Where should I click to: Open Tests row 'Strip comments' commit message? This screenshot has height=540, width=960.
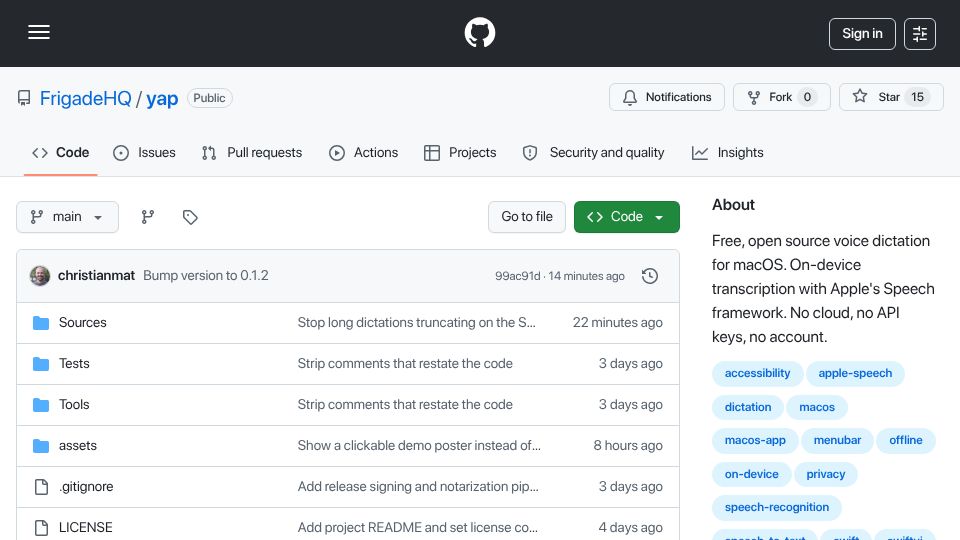click(x=405, y=364)
